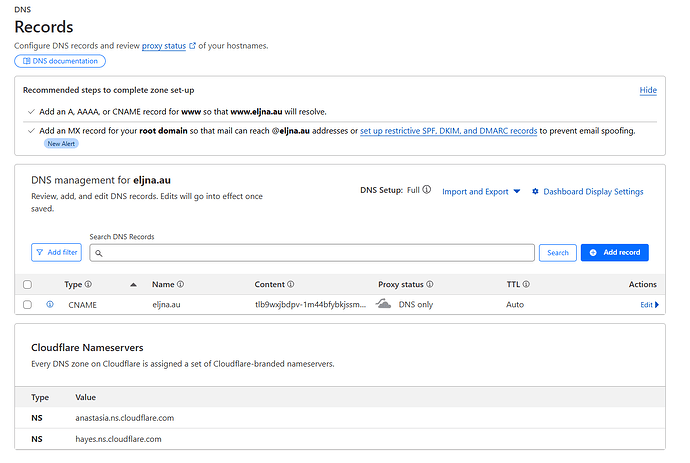Screen dimensions: 690x463
Task: Click the Auto TTL value
Action: [515, 305]
